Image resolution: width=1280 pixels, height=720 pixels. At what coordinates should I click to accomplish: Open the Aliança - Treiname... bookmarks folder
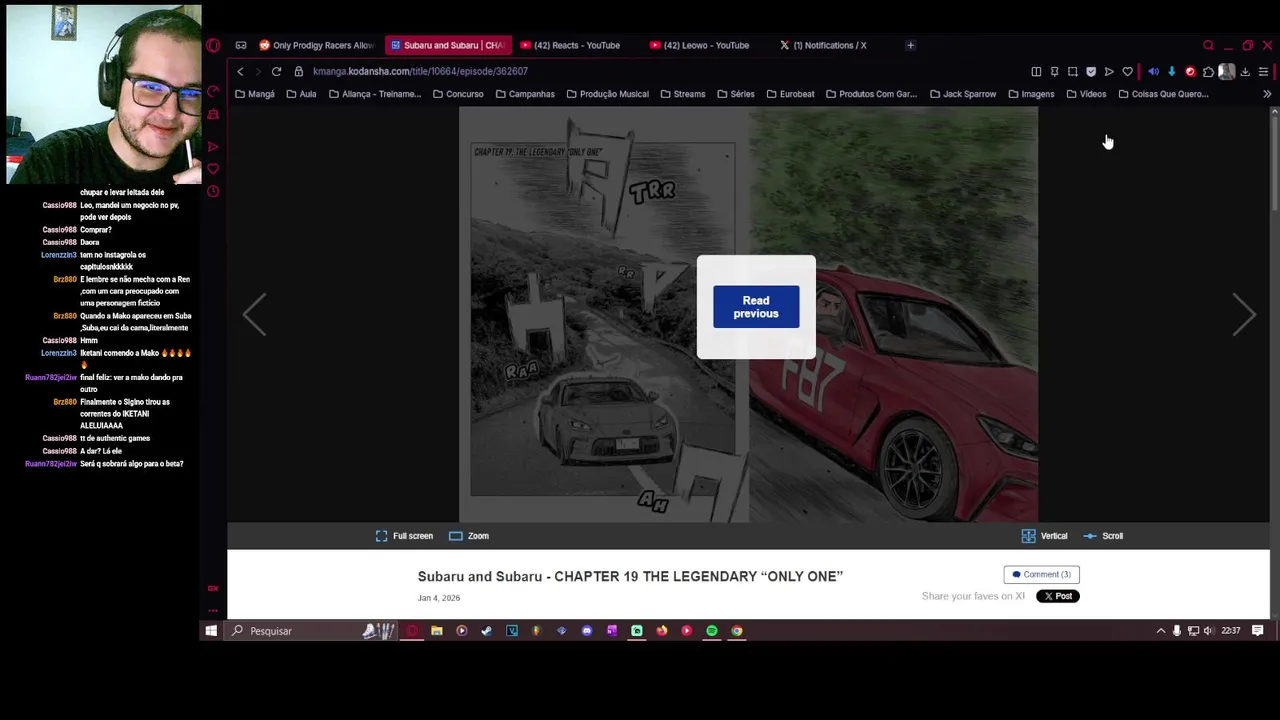pyautogui.click(x=375, y=94)
